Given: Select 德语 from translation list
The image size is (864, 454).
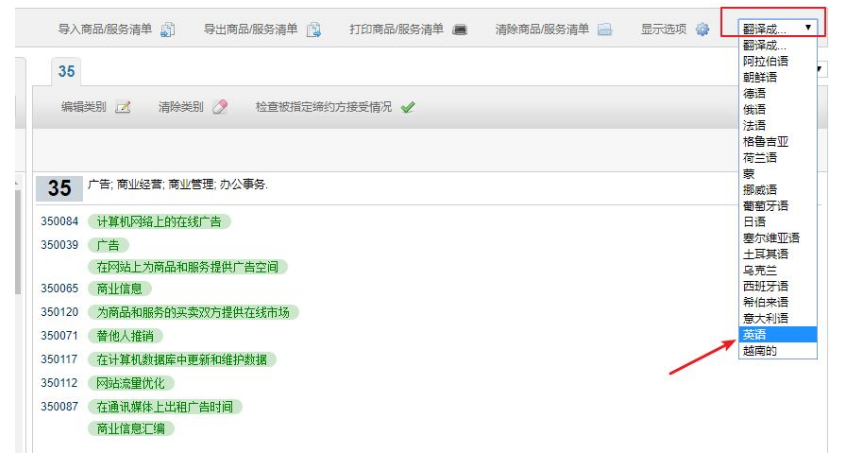Looking at the screenshot, I should [777, 93].
